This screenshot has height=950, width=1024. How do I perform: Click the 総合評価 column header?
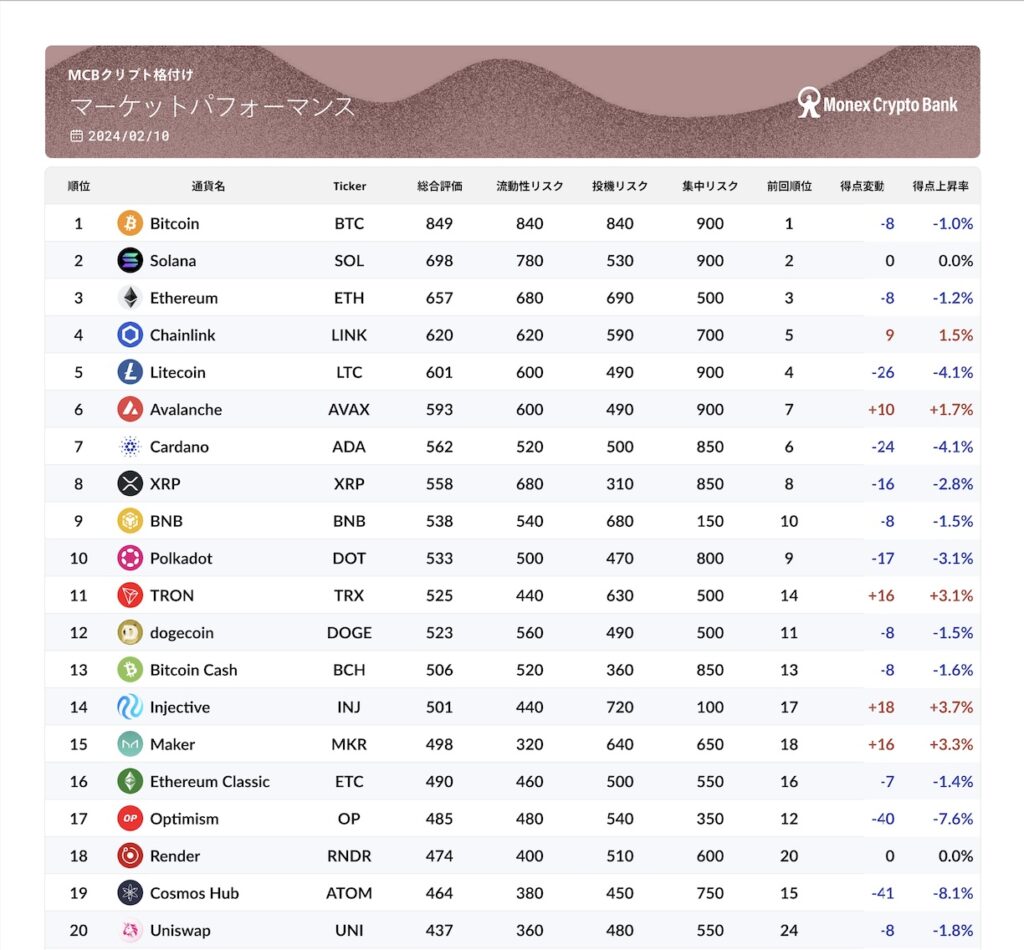(x=439, y=186)
